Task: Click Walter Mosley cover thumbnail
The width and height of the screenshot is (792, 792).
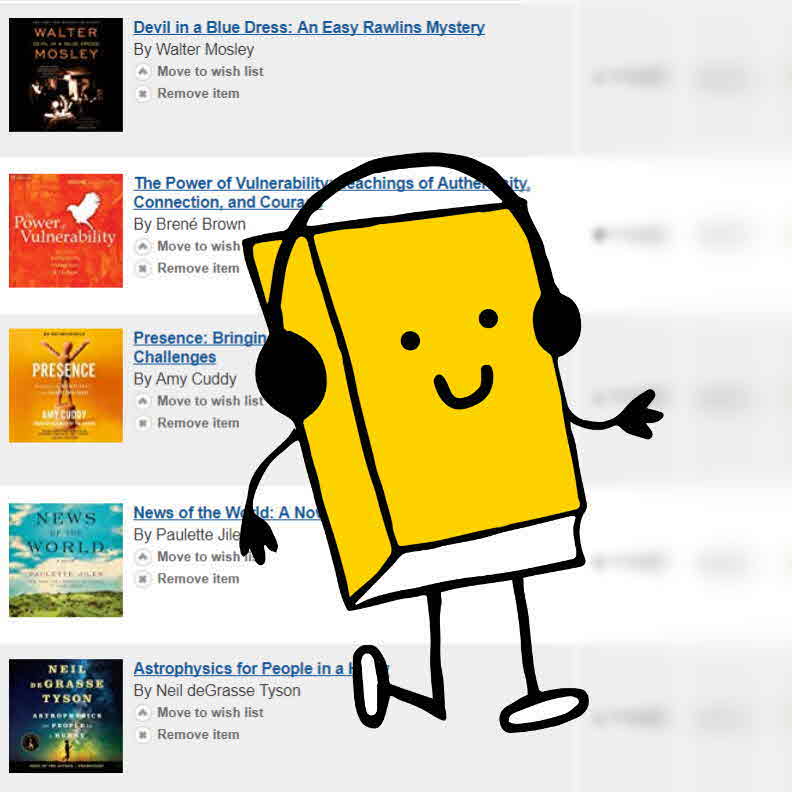Action: coord(66,75)
